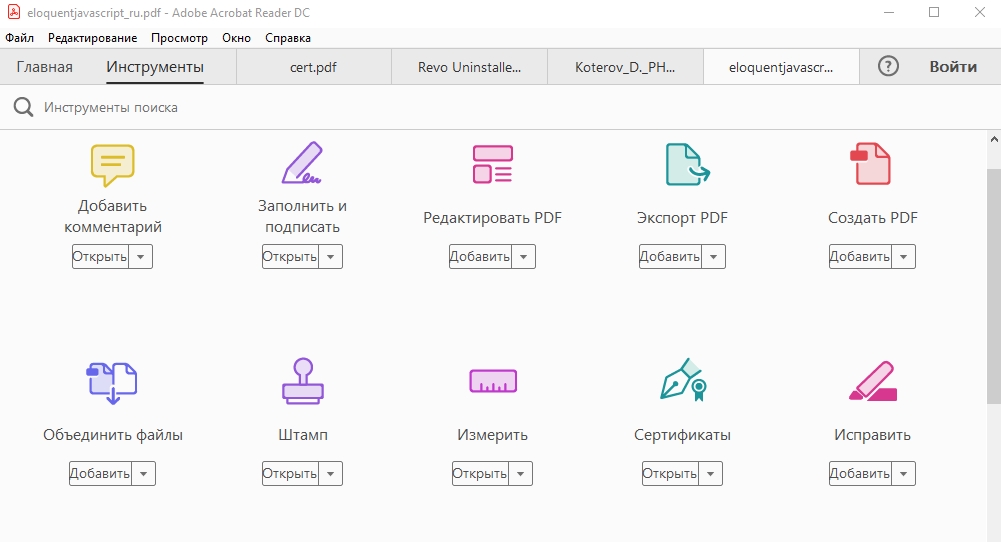This screenshot has height=542, width=1001.
Task: Click the Stamp tool icon
Action: pos(303,381)
